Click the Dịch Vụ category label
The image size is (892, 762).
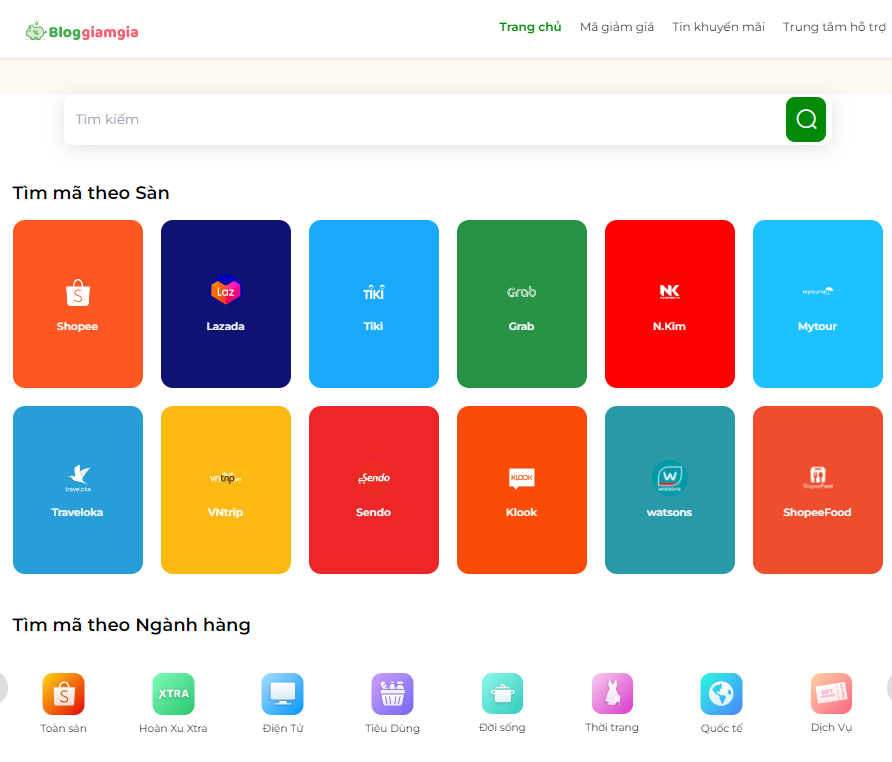831,727
